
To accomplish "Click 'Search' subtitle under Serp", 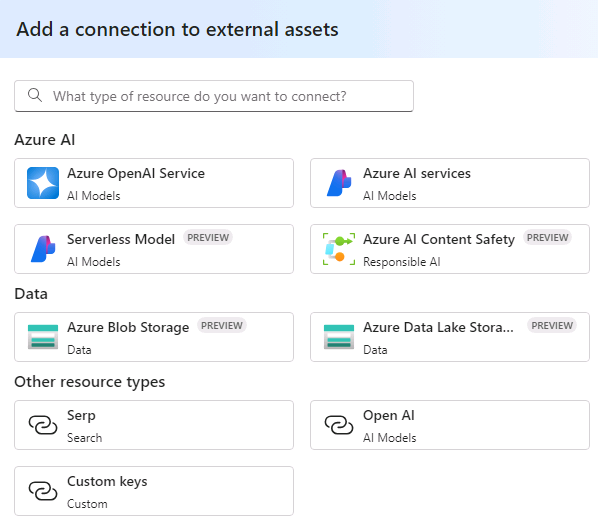I will pos(85,438).
